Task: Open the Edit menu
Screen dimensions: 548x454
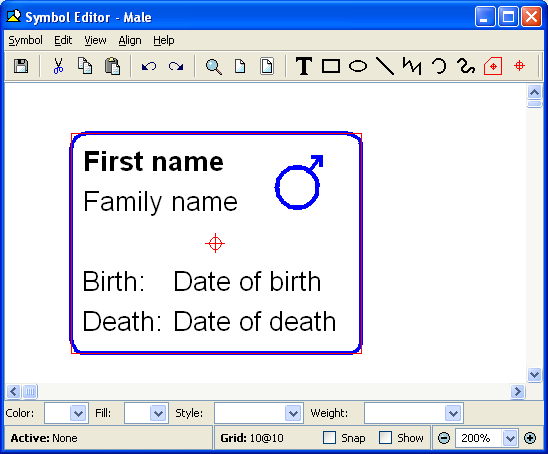Action: (x=63, y=40)
